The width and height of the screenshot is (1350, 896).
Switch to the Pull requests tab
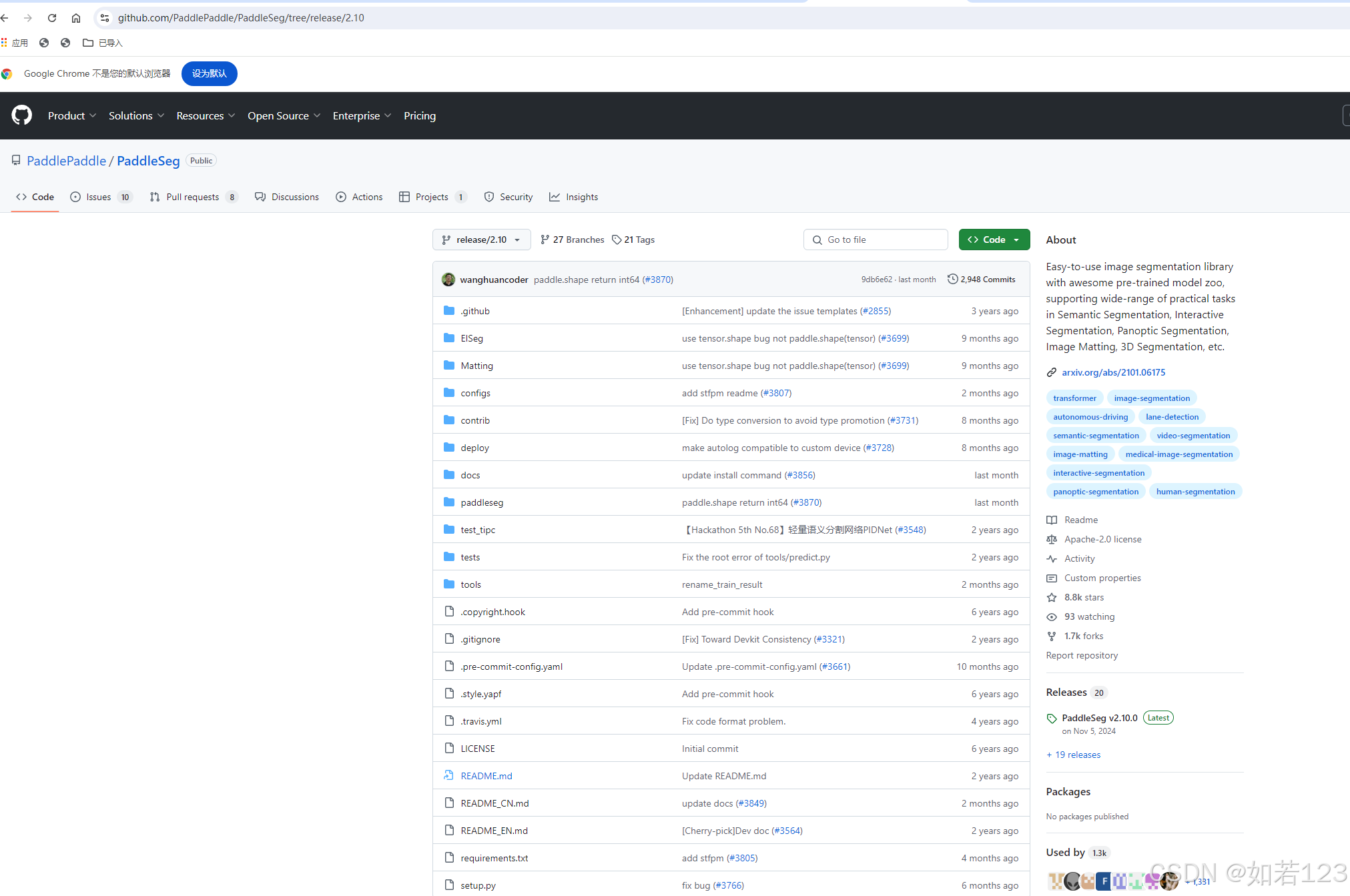pos(194,197)
